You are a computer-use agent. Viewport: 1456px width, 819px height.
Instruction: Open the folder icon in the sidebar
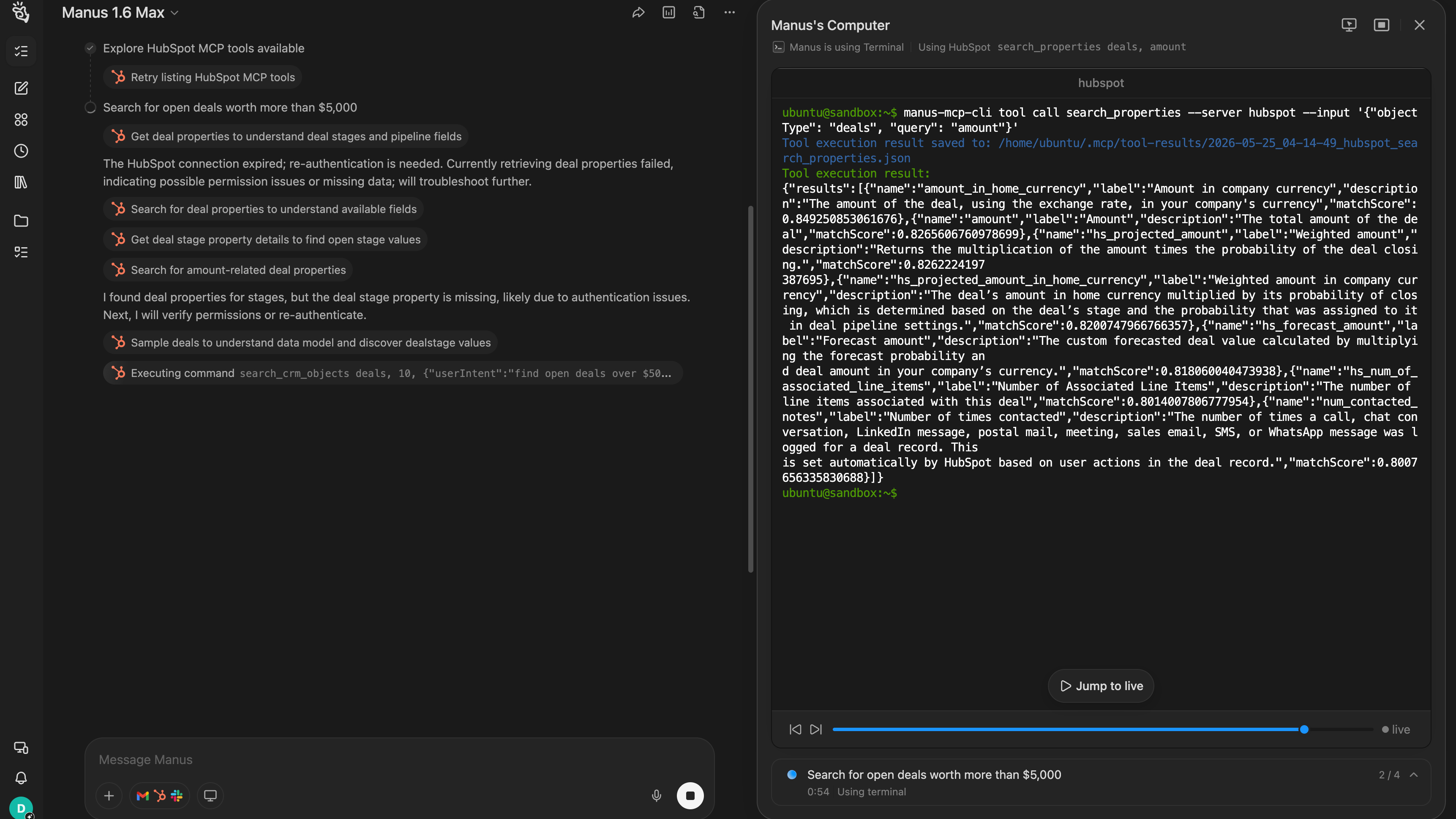point(21,221)
